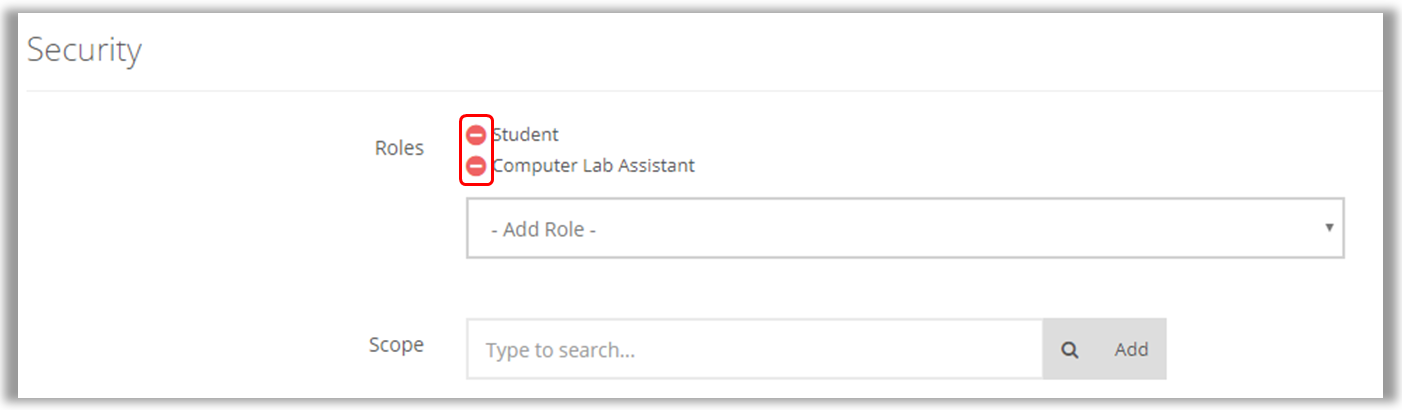Delete Computer Lab Assistant using its minus icon
The height and width of the screenshot is (410, 1402).
pyautogui.click(x=476, y=166)
